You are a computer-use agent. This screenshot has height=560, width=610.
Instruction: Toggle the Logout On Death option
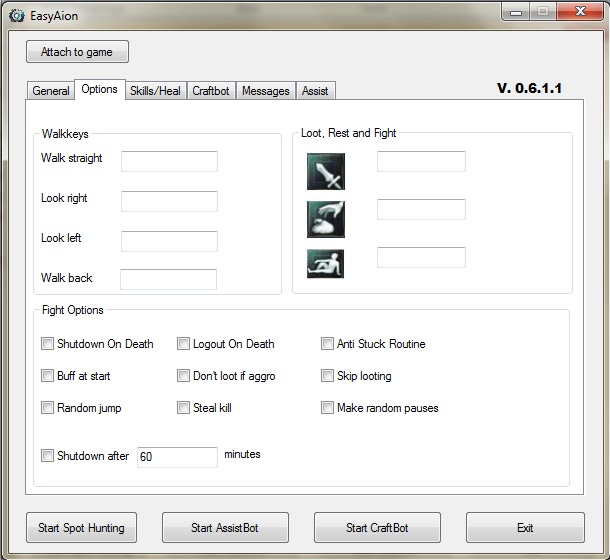point(184,344)
